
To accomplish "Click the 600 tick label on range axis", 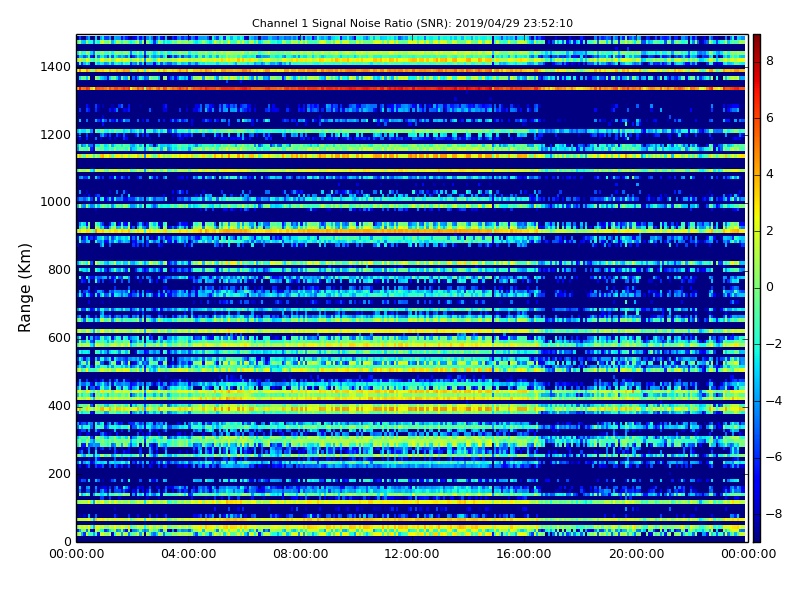I will pyautogui.click(x=59, y=338).
